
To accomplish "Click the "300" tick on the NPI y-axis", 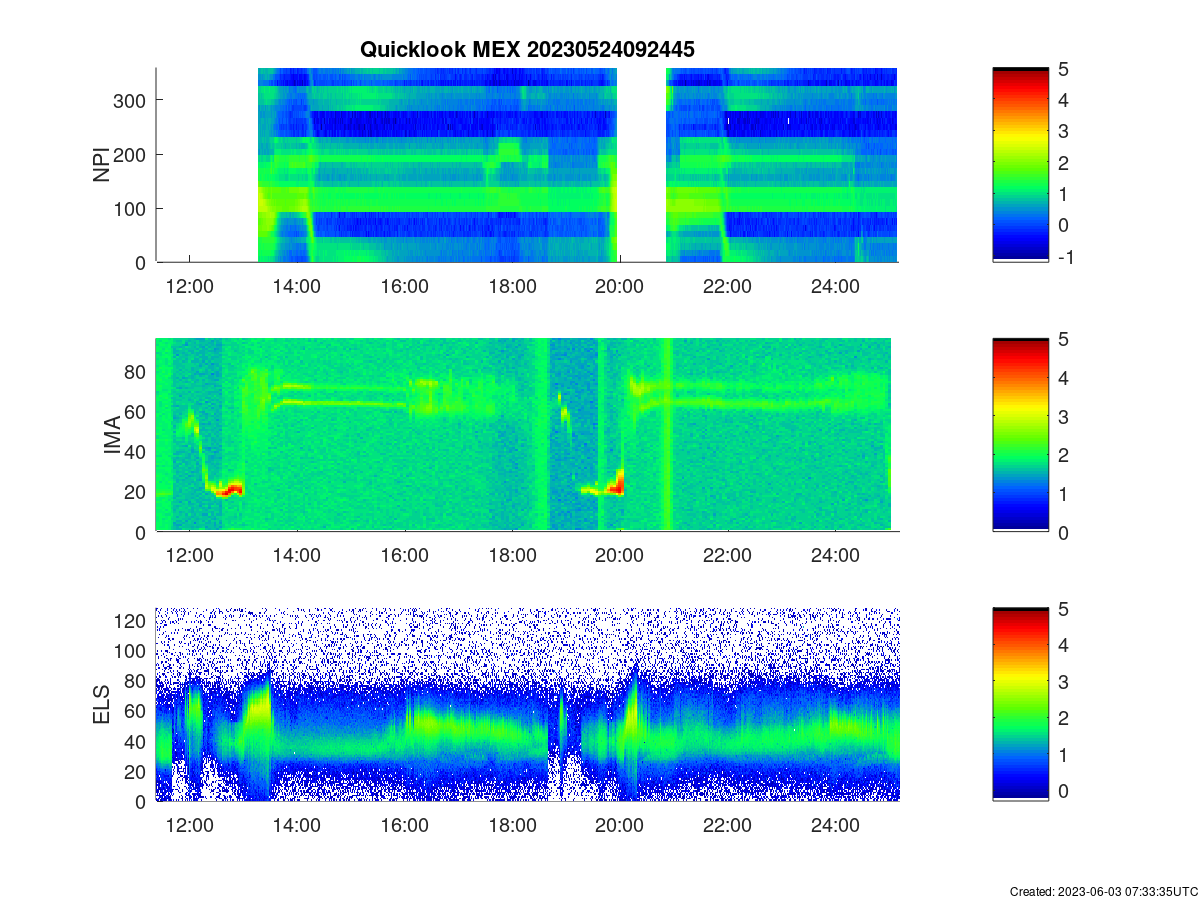I will point(131,100).
